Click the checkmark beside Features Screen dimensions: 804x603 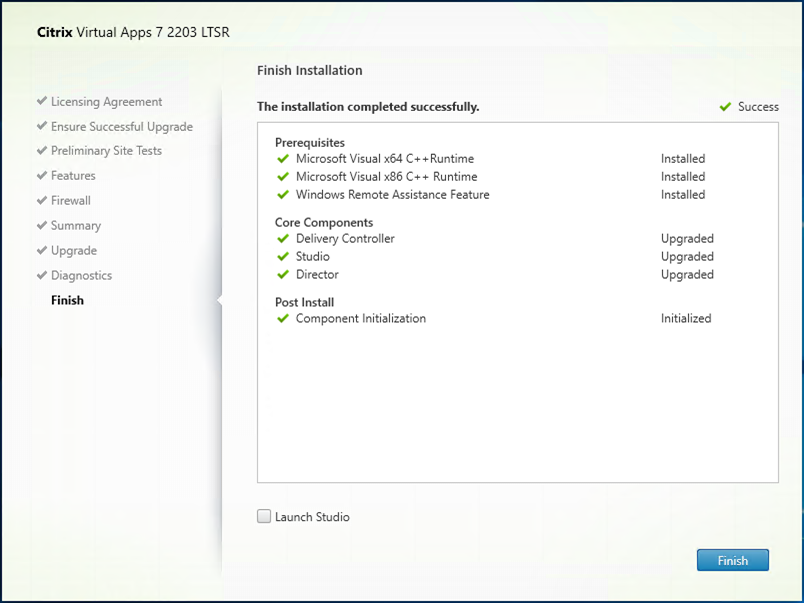[x=42, y=175]
